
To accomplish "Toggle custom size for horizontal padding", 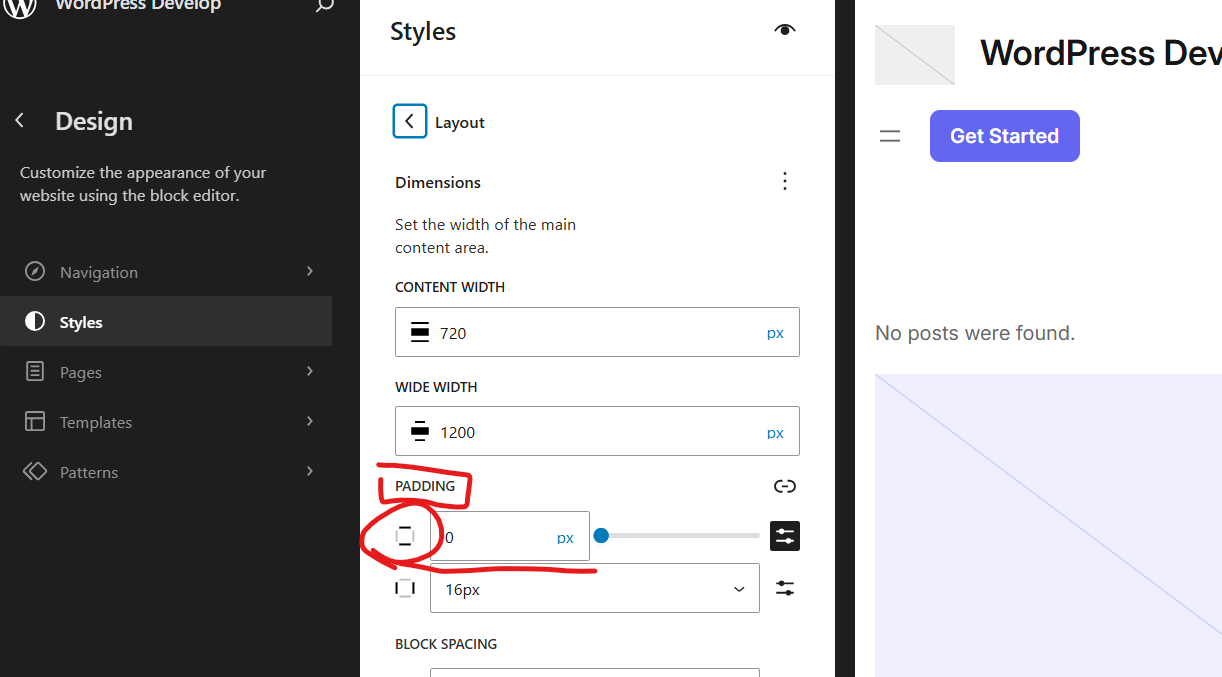I will click(785, 588).
